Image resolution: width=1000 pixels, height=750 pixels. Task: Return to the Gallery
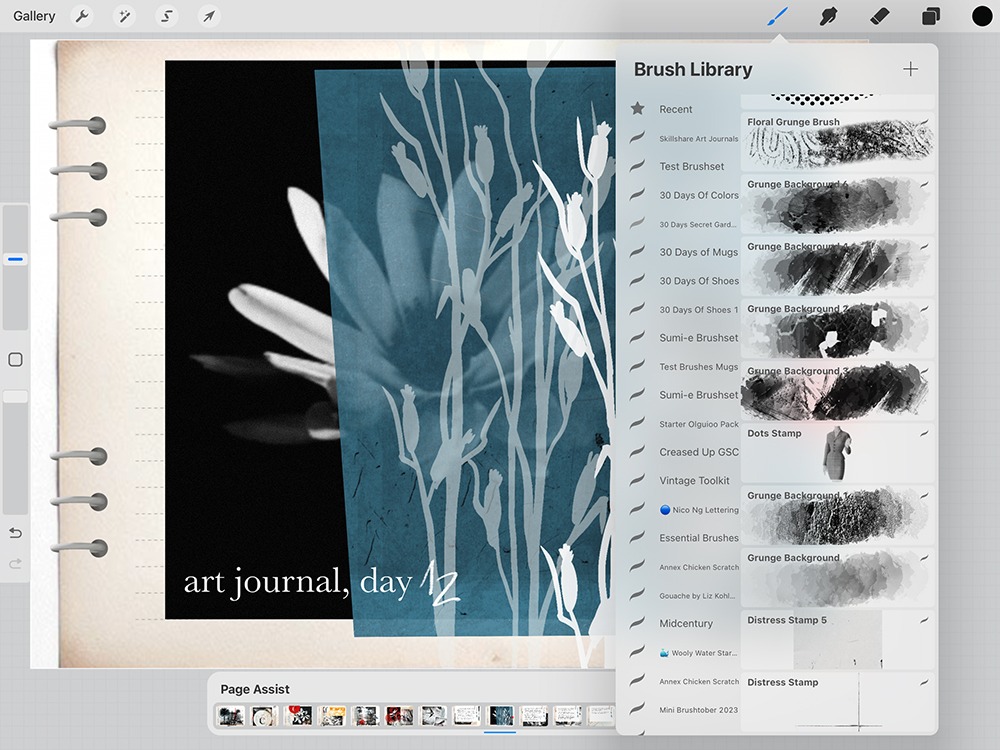[x=34, y=16]
